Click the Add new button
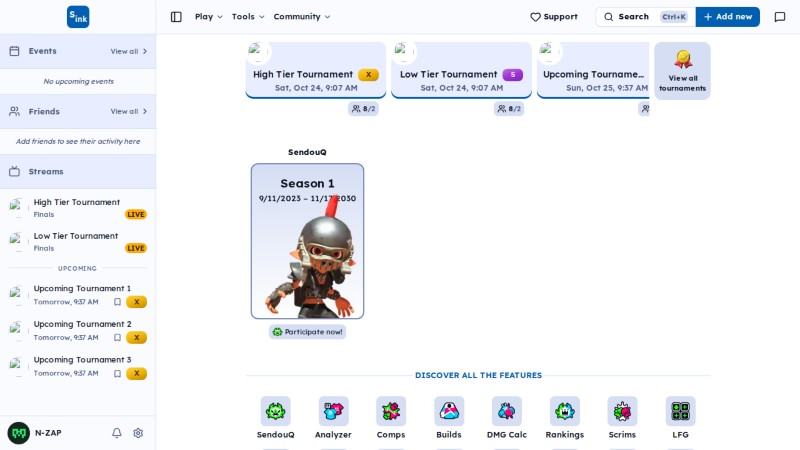The image size is (800, 450). point(728,17)
